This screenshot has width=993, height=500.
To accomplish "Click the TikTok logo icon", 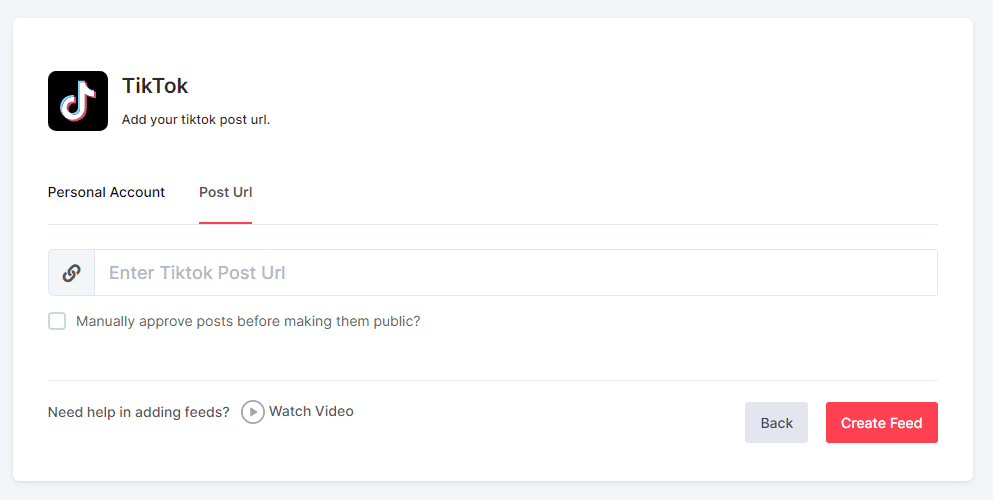I will [78, 101].
